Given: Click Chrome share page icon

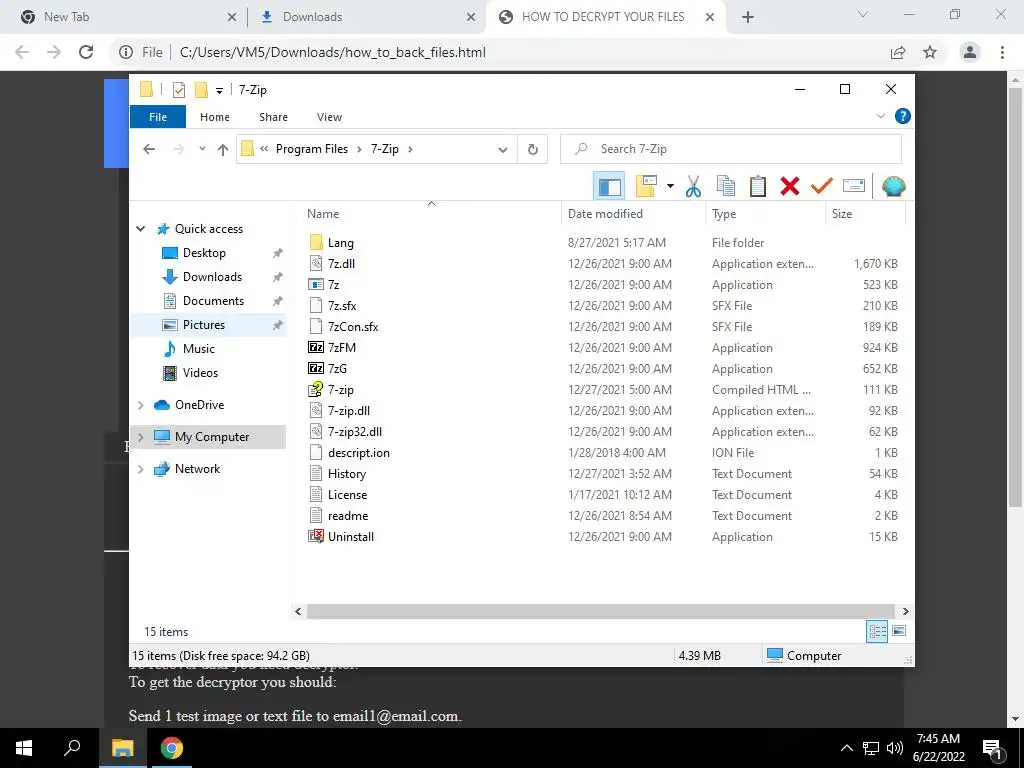Looking at the screenshot, I should [x=898, y=52].
